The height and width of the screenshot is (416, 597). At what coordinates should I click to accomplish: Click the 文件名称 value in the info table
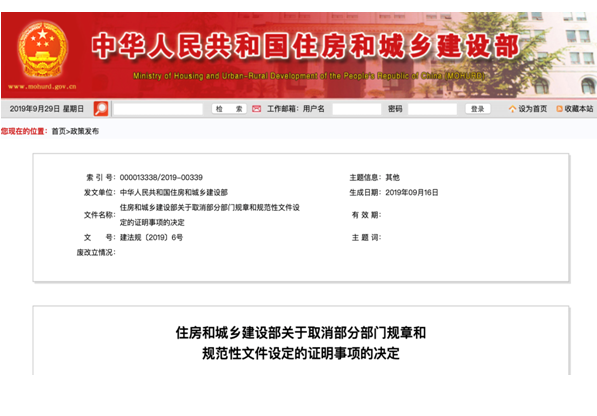(x=210, y=215)
